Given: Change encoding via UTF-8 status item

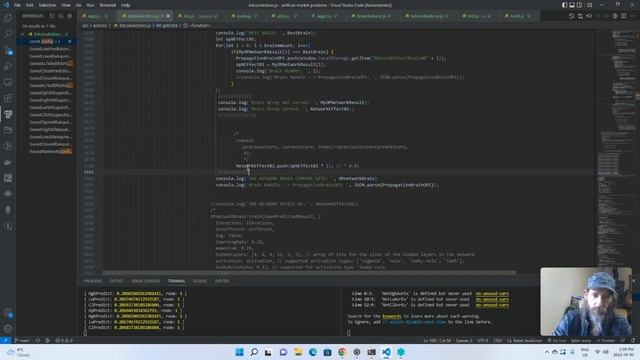Looking at the screenshot, I should coord(482,340).
